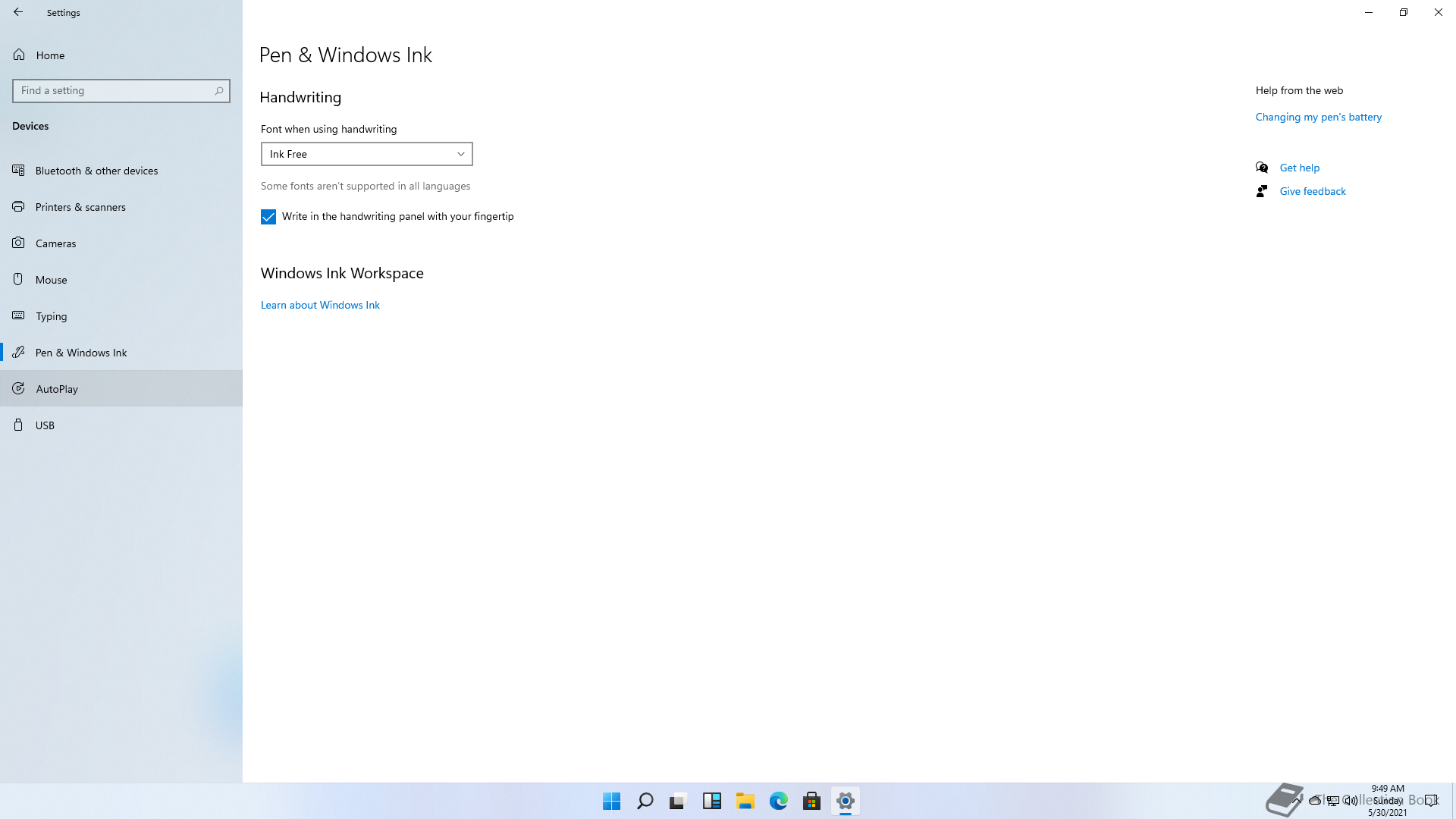Open 'Learn about Windows Ink' link

tap(320, 305)
